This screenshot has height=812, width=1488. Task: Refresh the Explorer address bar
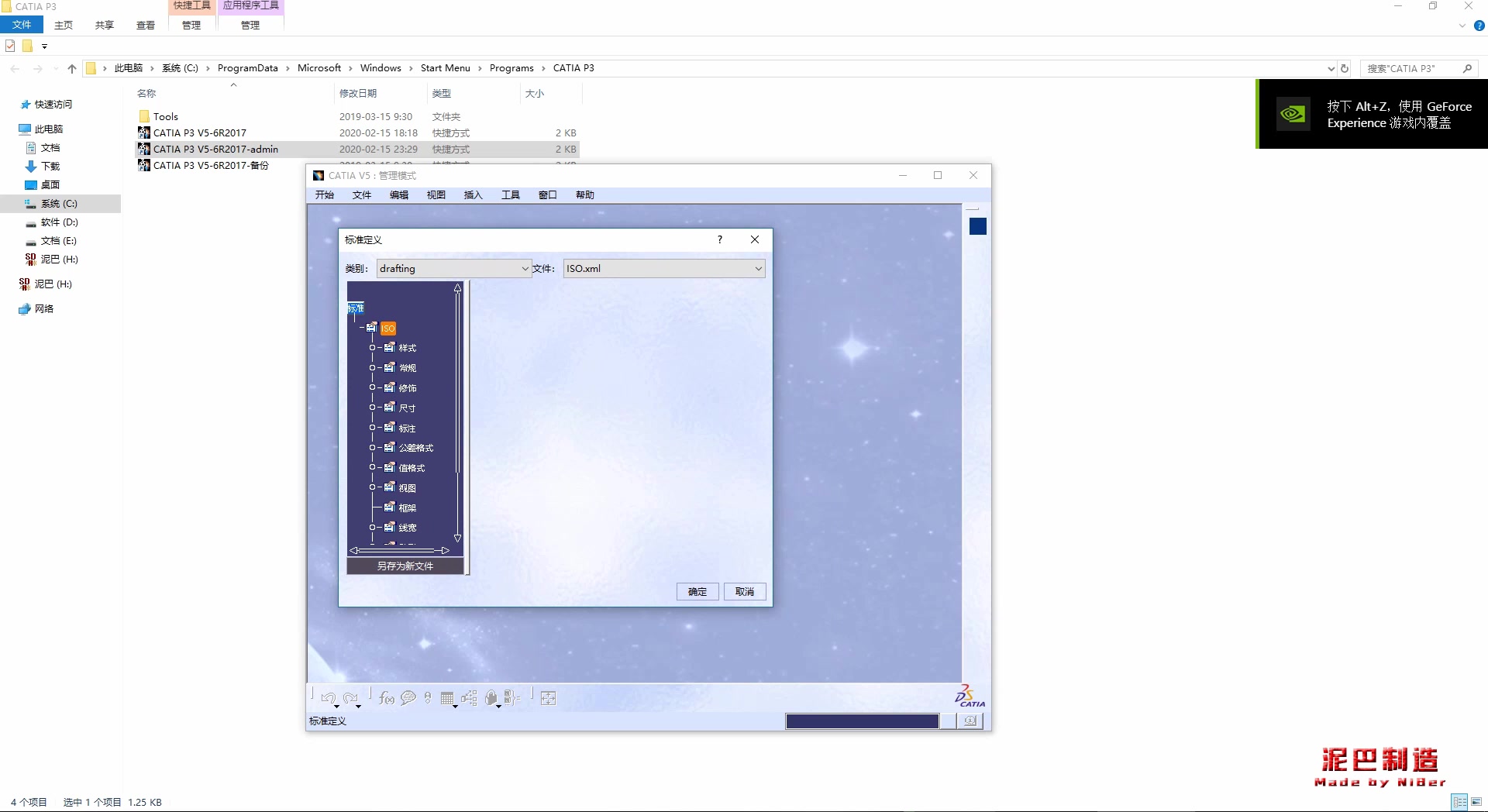pyautogui.click(x=1345, y=68)
